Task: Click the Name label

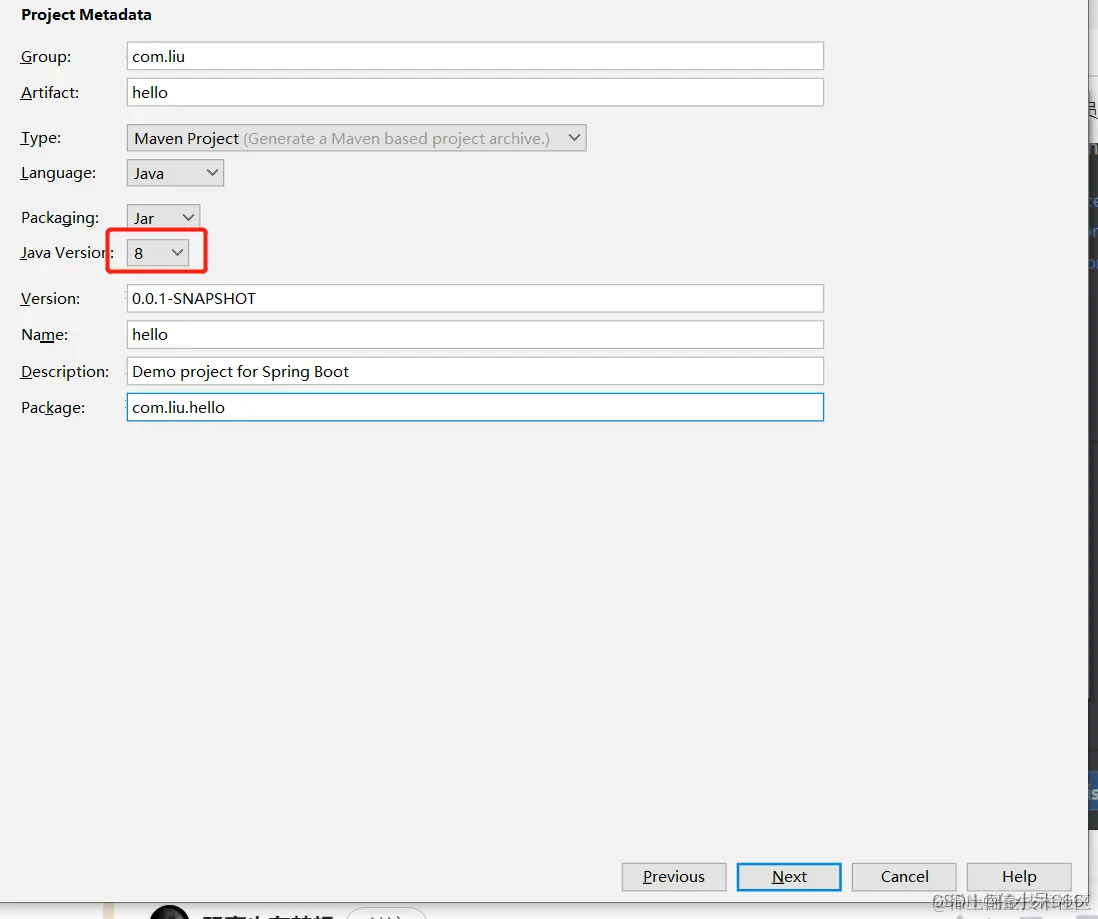Action: point(45,335)
